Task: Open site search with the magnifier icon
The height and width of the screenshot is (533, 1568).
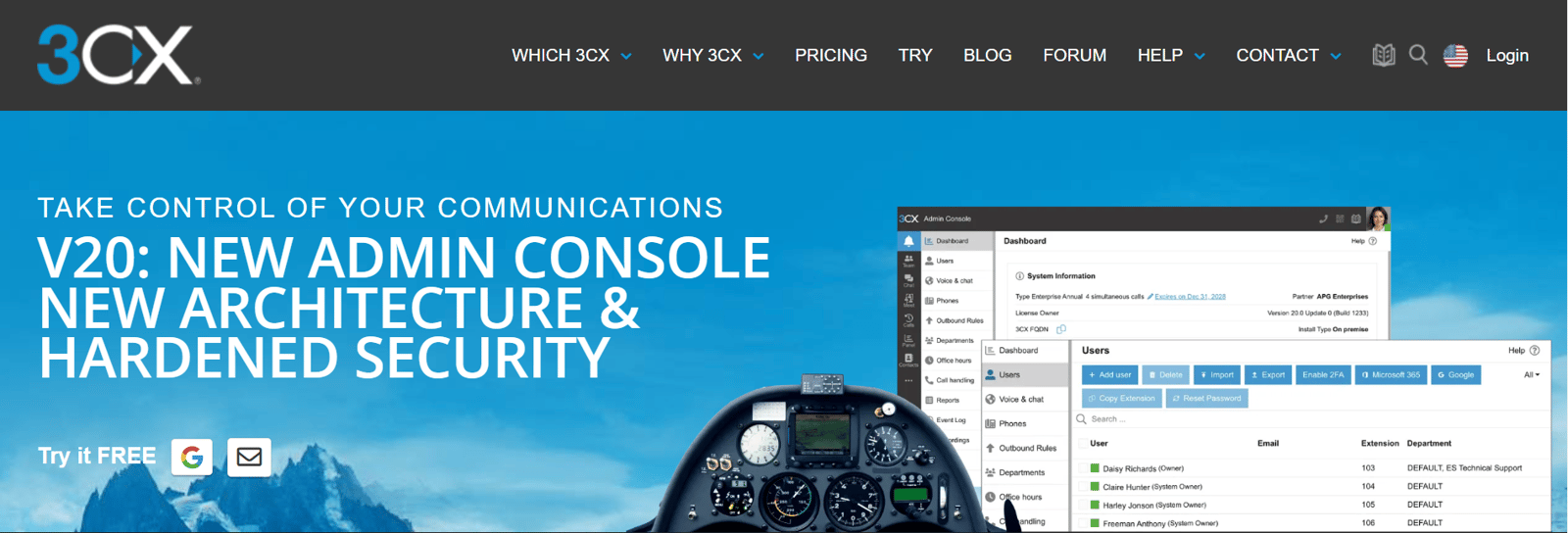Action: [1418, 55]
